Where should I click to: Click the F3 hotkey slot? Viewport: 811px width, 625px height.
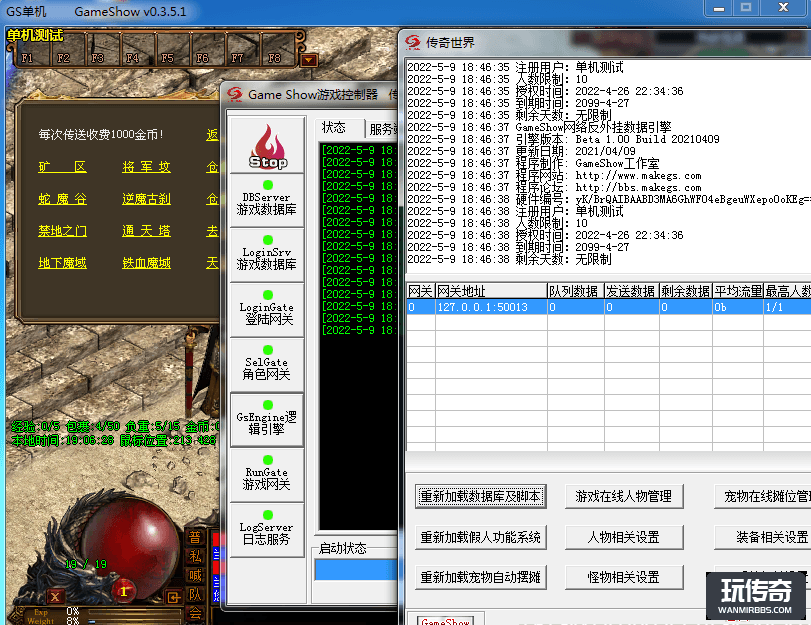click(102, 50)
